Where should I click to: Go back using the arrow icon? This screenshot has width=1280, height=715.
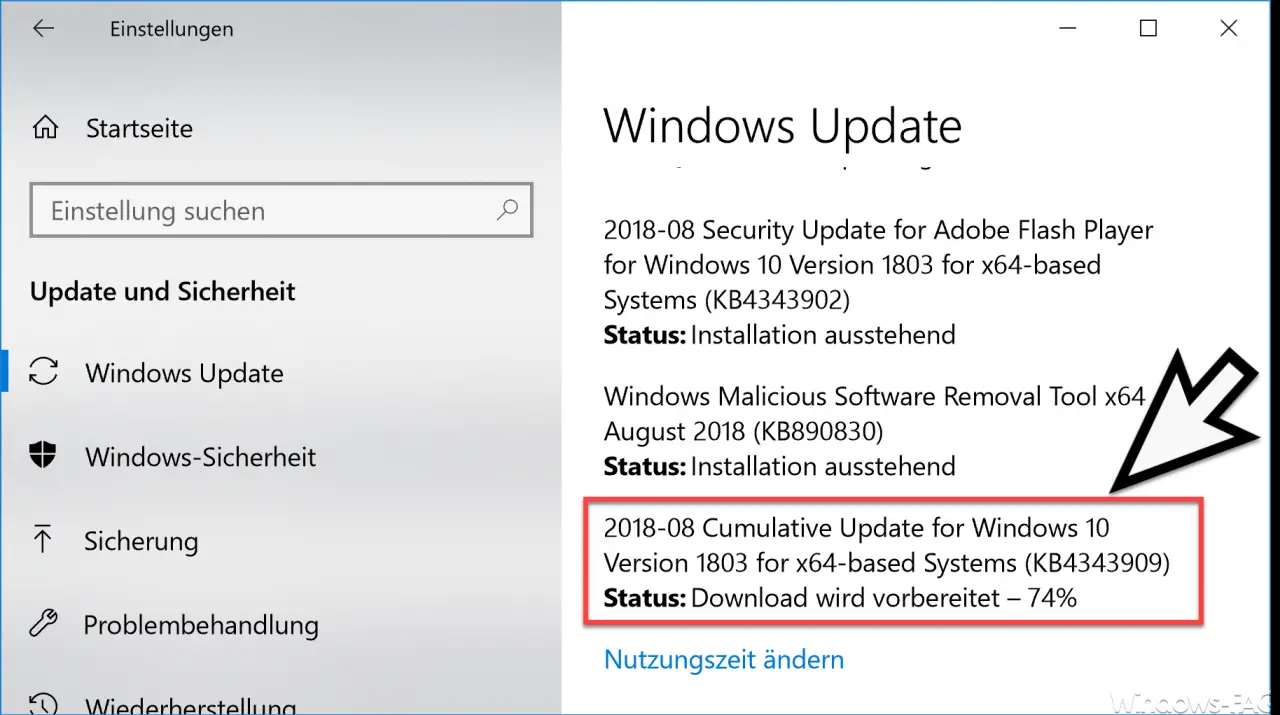pos(43,29)
